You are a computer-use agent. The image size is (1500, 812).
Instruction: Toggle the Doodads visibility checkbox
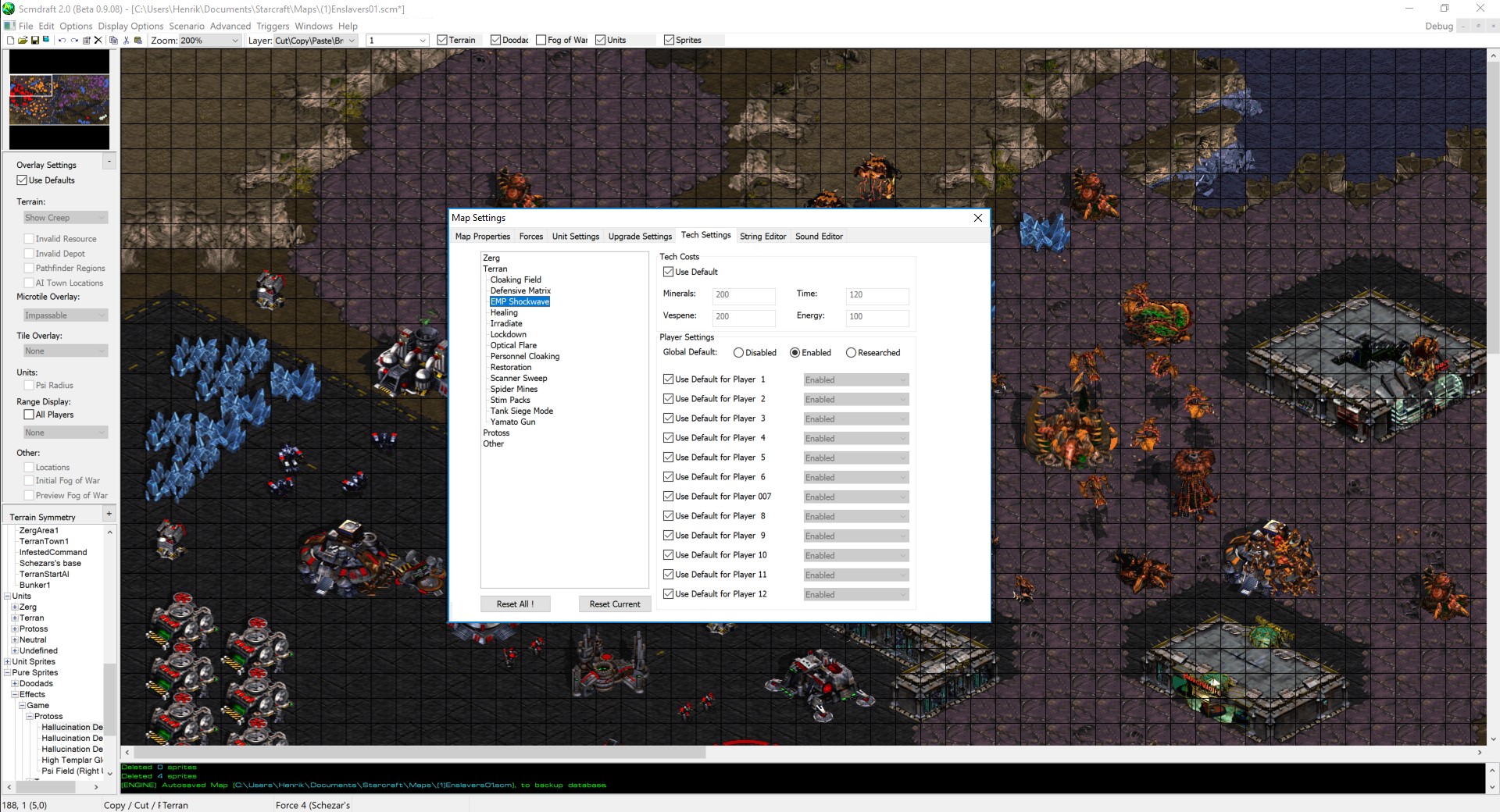495,40
